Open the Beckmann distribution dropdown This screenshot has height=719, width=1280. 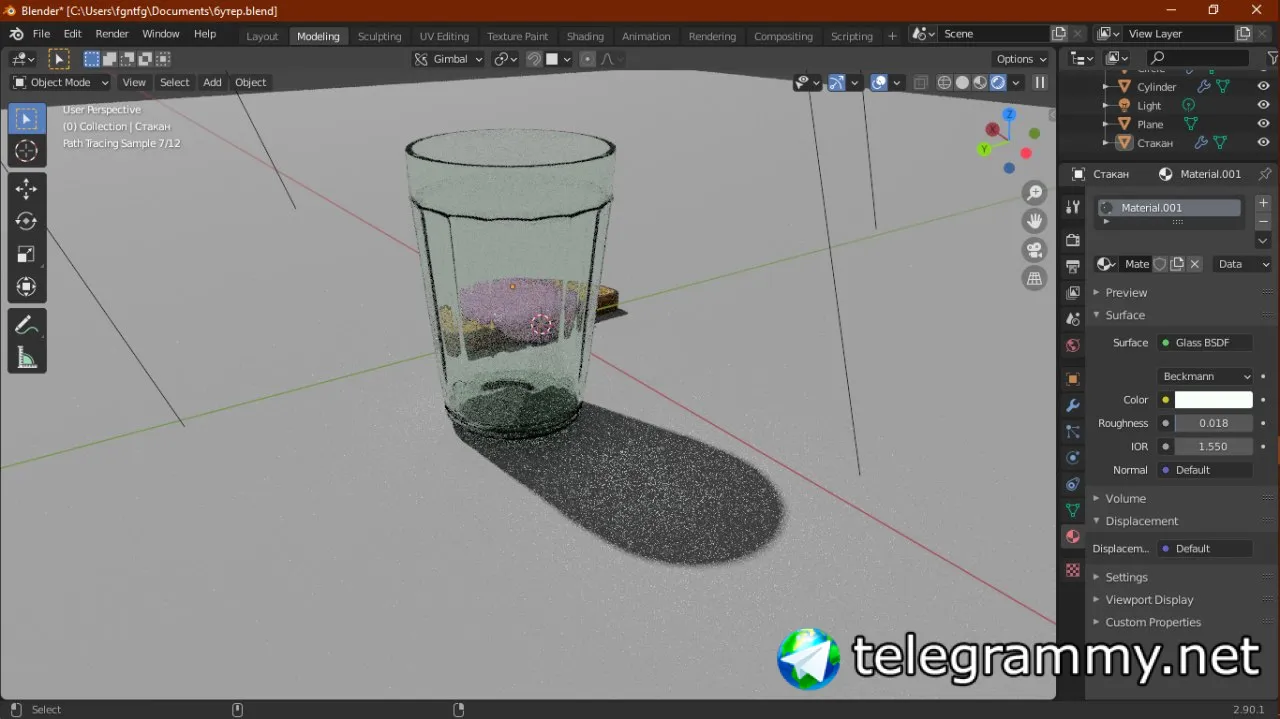pos(1205,376)
